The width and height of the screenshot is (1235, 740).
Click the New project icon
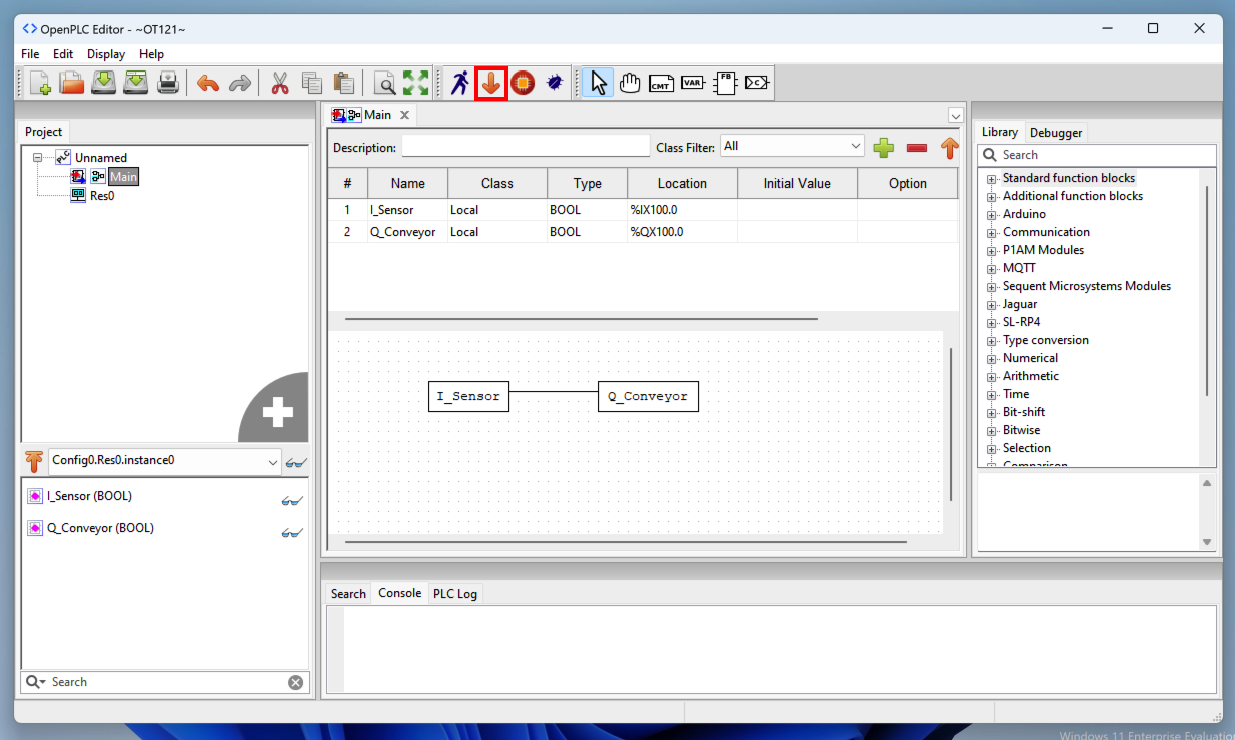tap(40, 83)
